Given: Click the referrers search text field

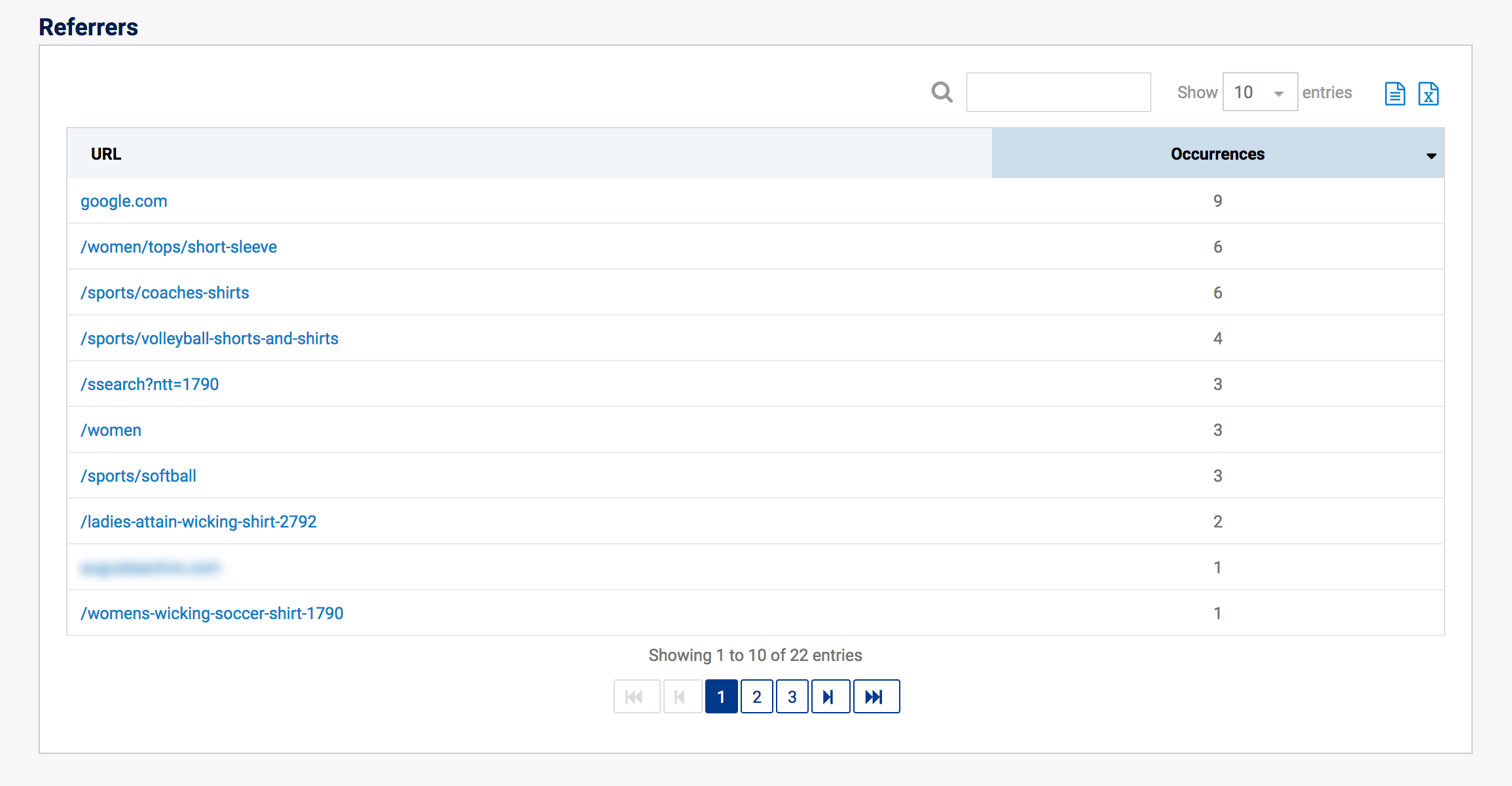Looking at the screenshot, I should (x=1058, y=92).
